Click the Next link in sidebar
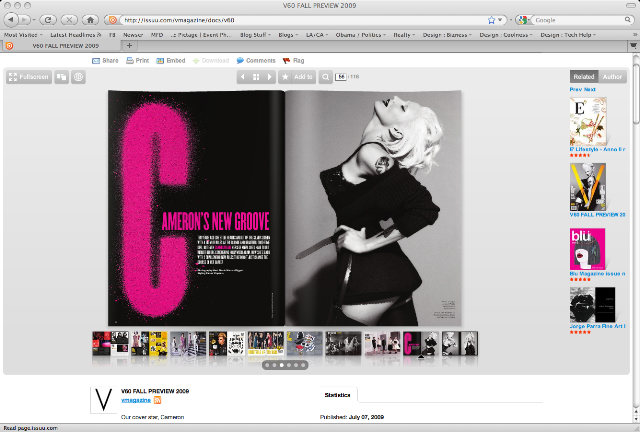Viewport: 640px width, 432px height. pyautogui.click(x=589, y=89)
